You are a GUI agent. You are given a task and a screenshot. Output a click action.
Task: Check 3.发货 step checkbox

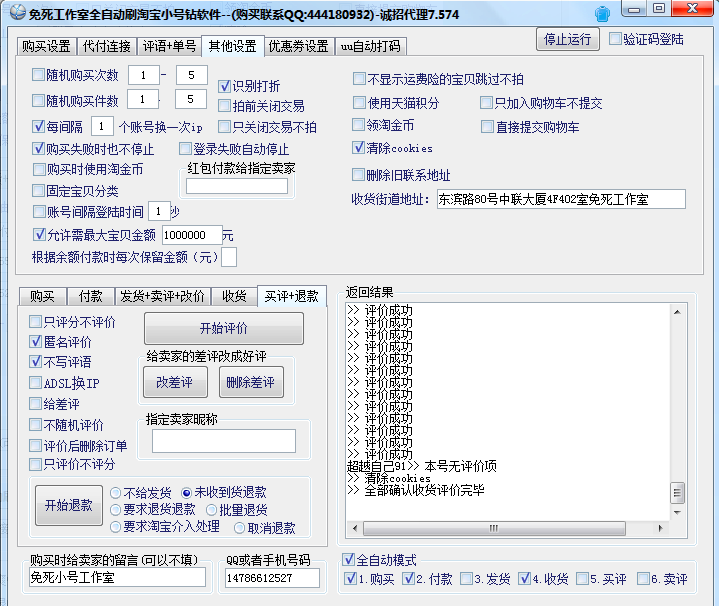[x=466, y=578]
